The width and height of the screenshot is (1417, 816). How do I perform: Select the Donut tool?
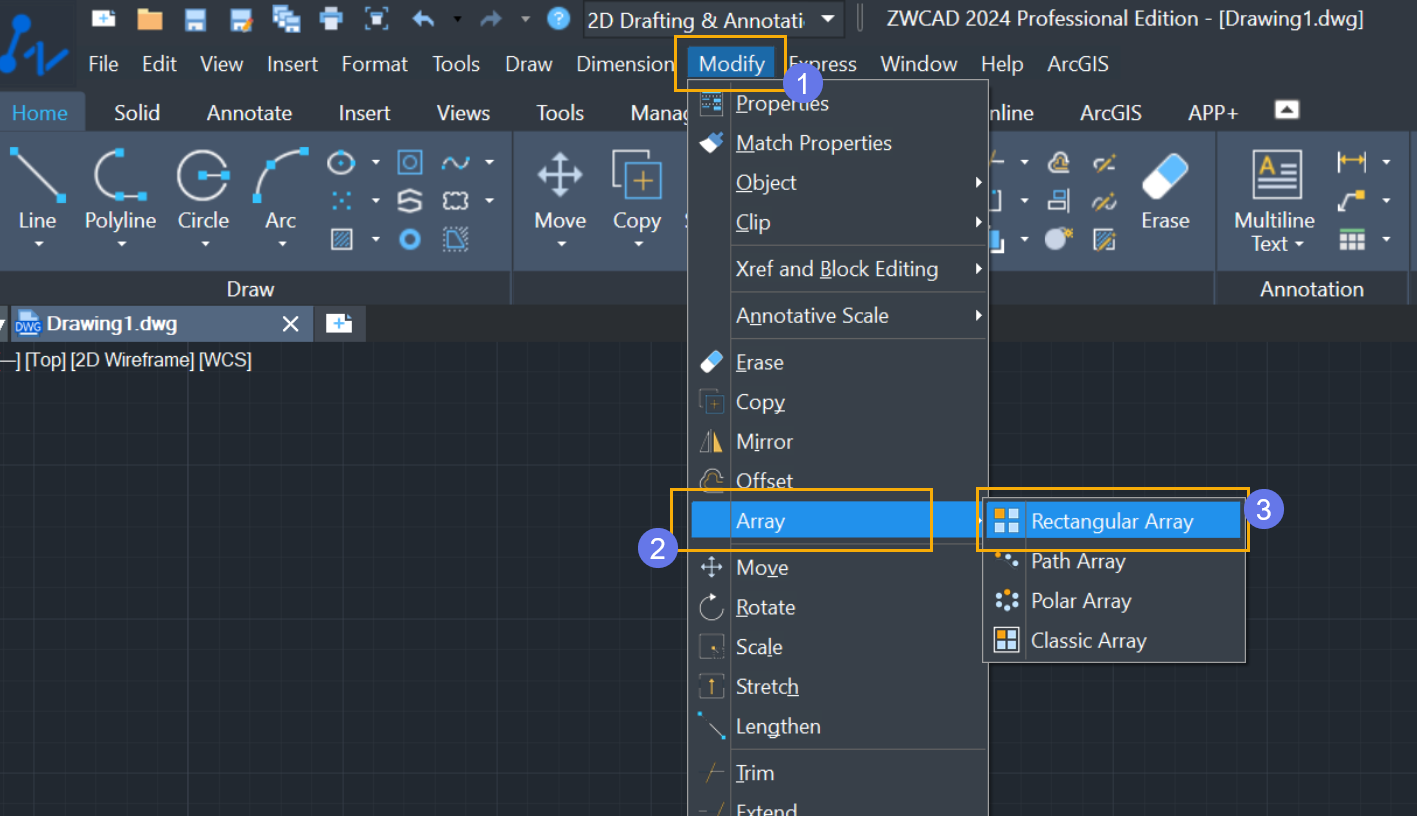(409, 239)
